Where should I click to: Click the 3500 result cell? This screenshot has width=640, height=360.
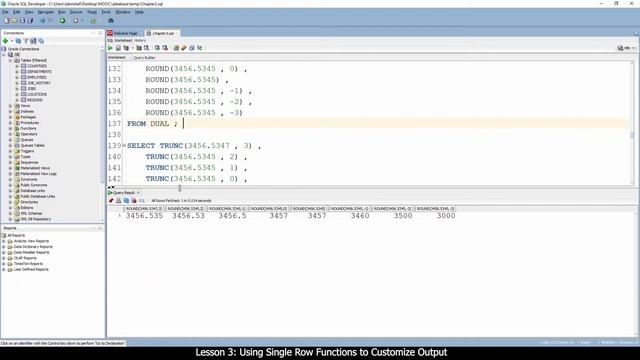[403, 216]
